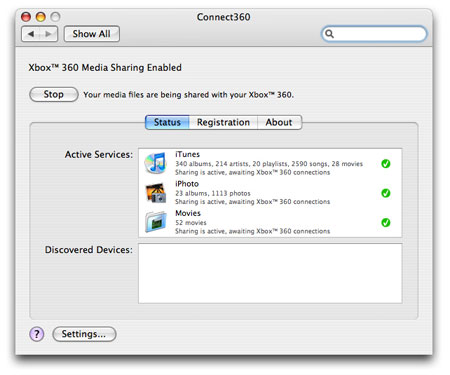Show All preference panes

[x=92, y=34]
